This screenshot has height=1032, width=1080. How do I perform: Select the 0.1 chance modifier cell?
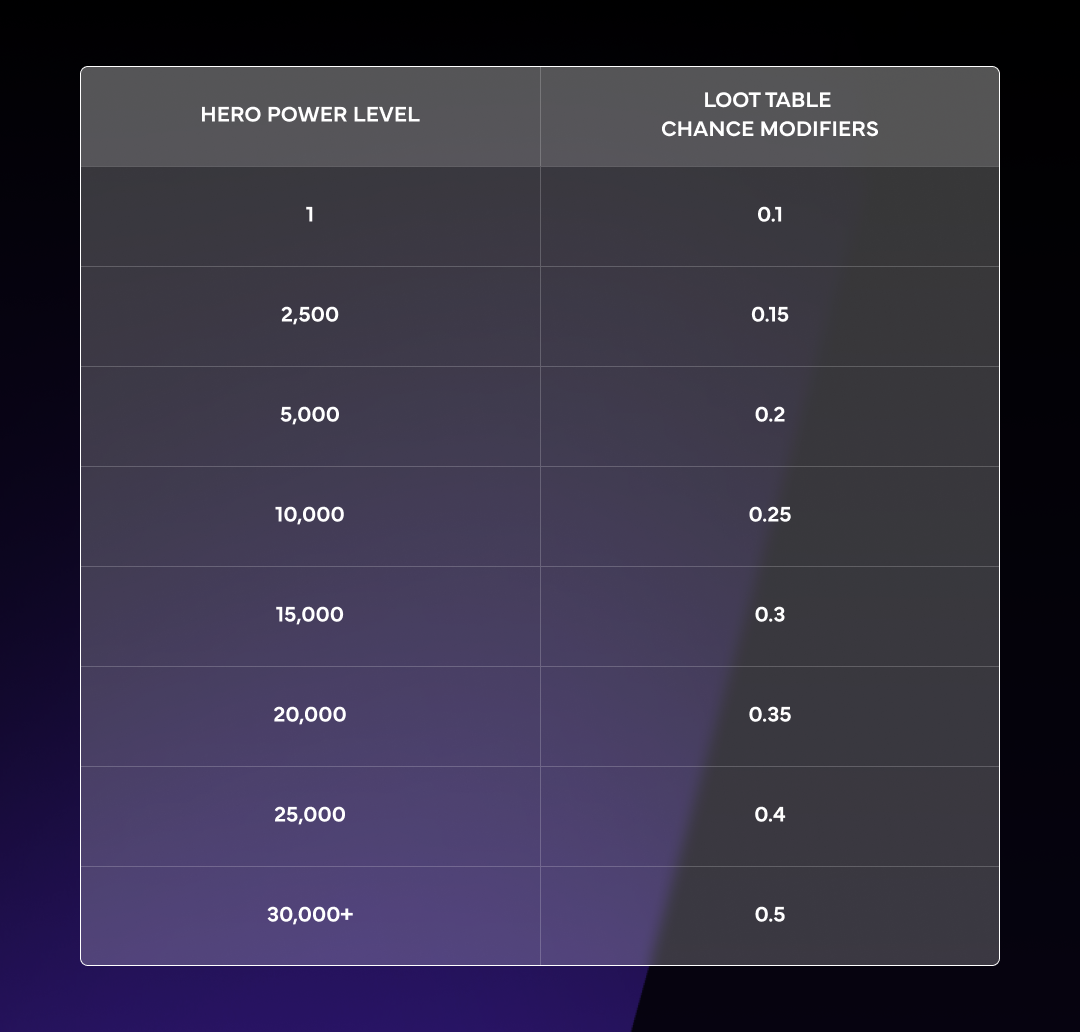click(769, 215)
